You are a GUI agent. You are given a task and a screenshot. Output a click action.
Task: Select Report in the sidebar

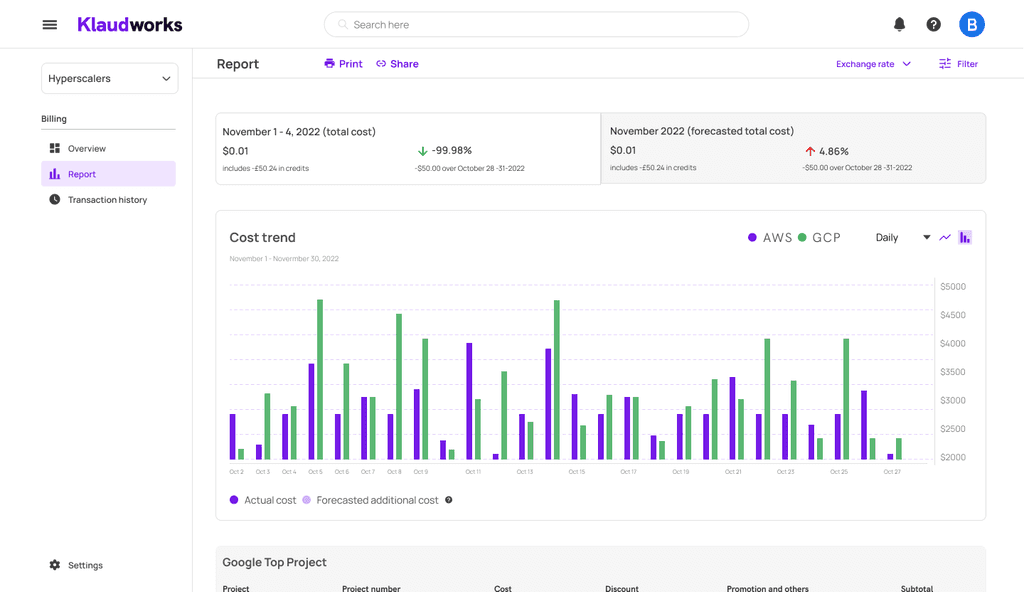[108, 174]
